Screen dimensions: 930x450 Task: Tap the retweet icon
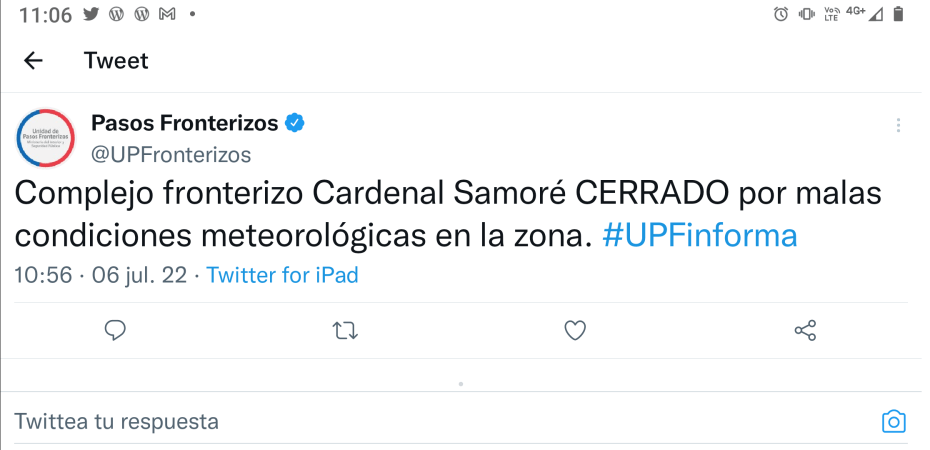click(345, 330)
